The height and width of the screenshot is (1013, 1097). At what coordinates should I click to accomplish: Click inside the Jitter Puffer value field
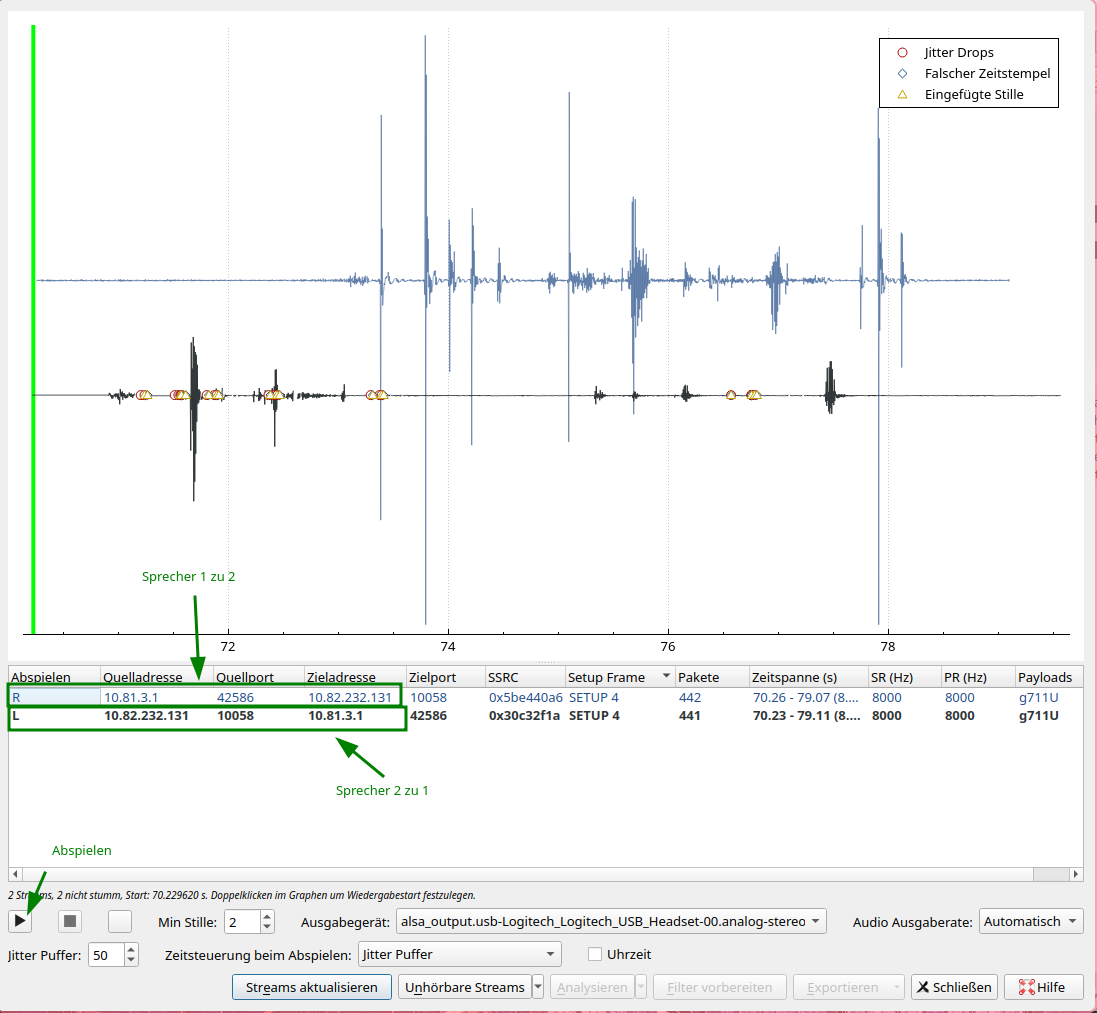click(105, 955)
